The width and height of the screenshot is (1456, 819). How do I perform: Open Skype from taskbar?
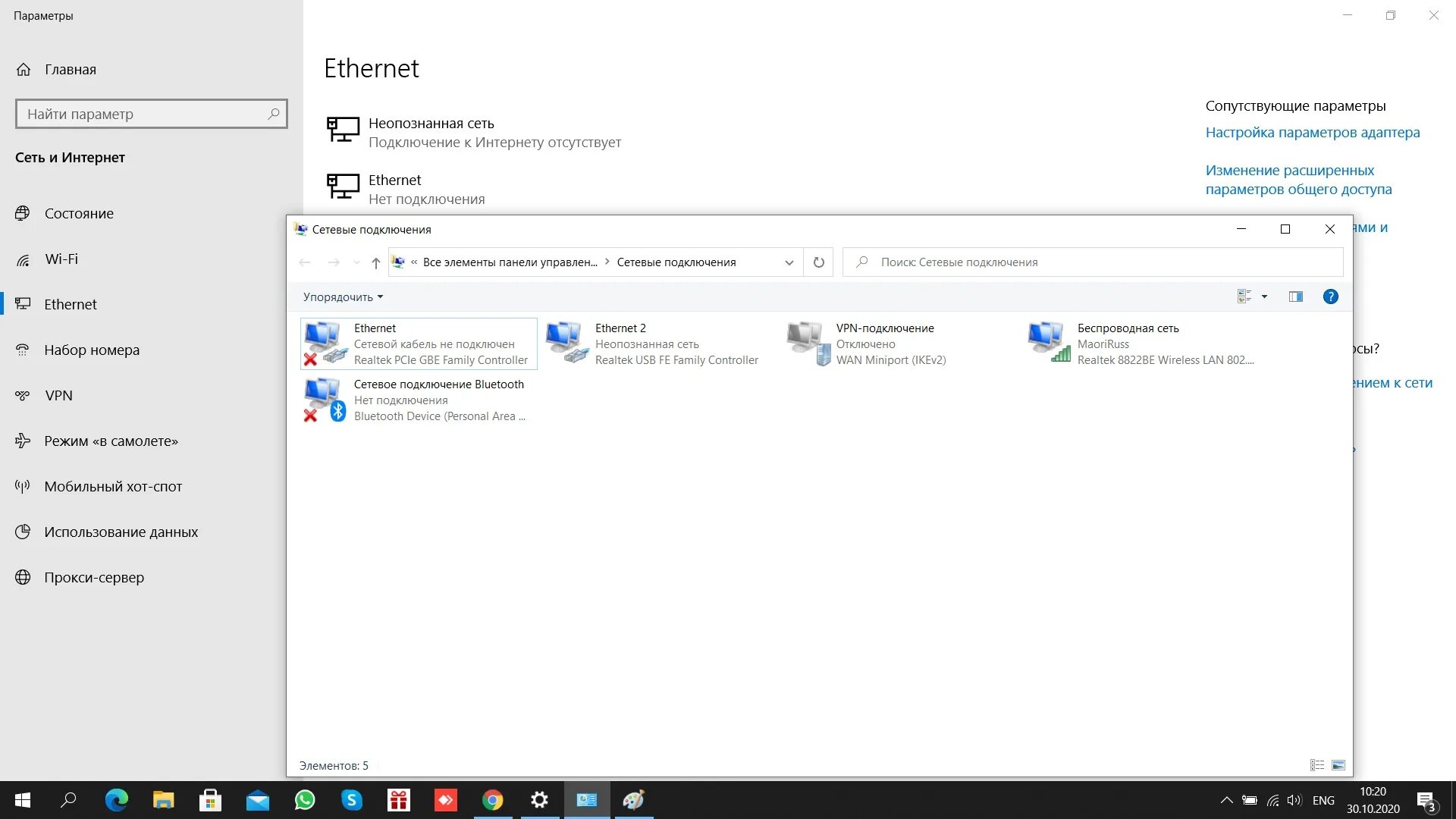pyautogui.click(x=351, y=800)
